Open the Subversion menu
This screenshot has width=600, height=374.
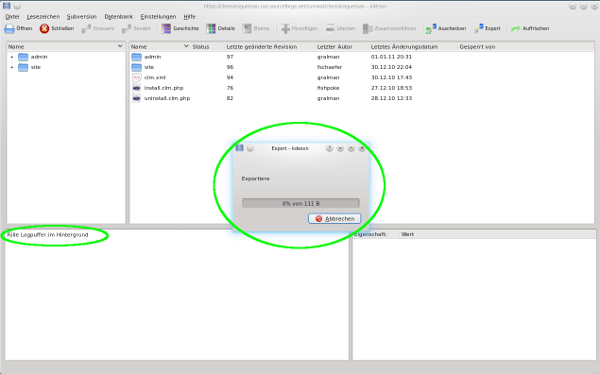pyautogui.click(x=82, y=17)
